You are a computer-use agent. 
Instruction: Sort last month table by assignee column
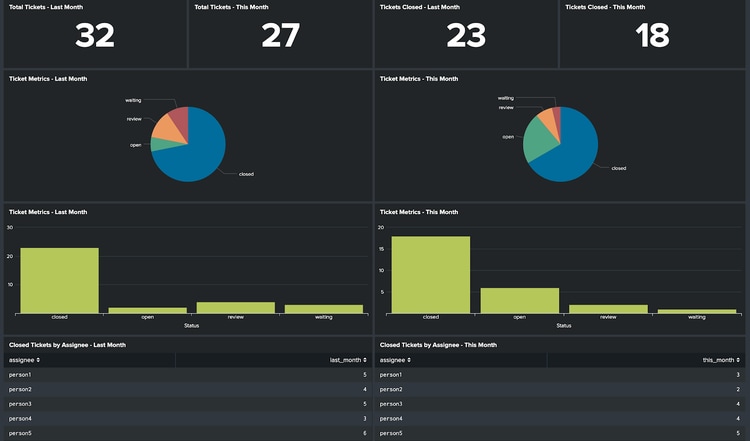24,359
